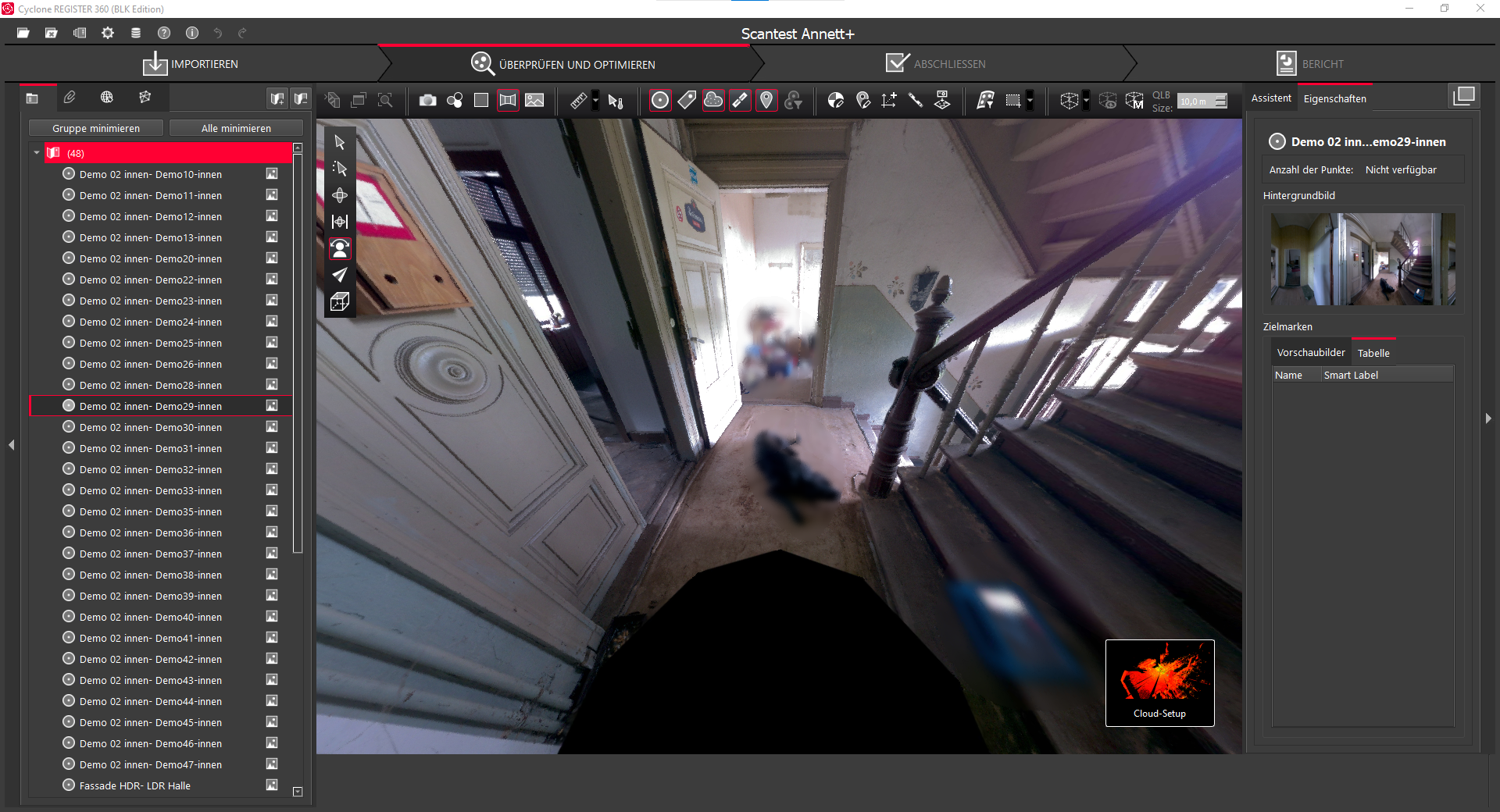
Task: Toggle the point cloud display icon
Action: (713, 100)
